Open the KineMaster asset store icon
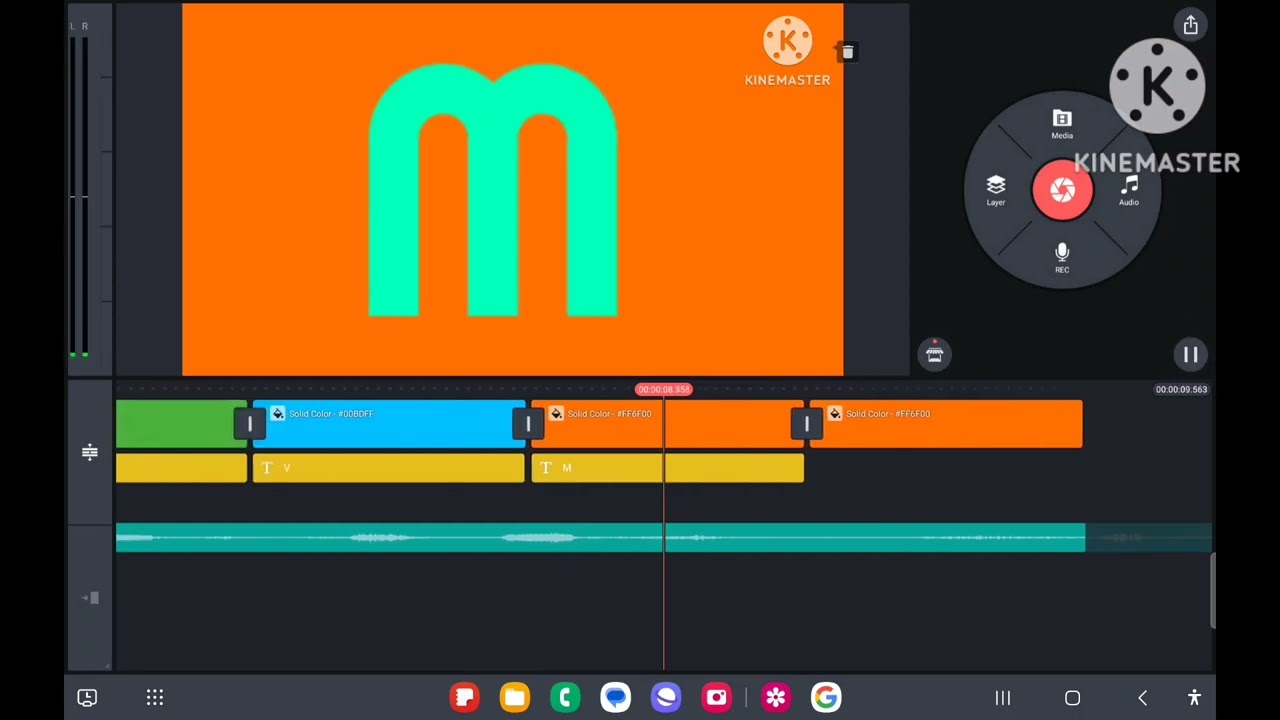This screenshot has width=1280, height=720. click(x=934, y=353)
